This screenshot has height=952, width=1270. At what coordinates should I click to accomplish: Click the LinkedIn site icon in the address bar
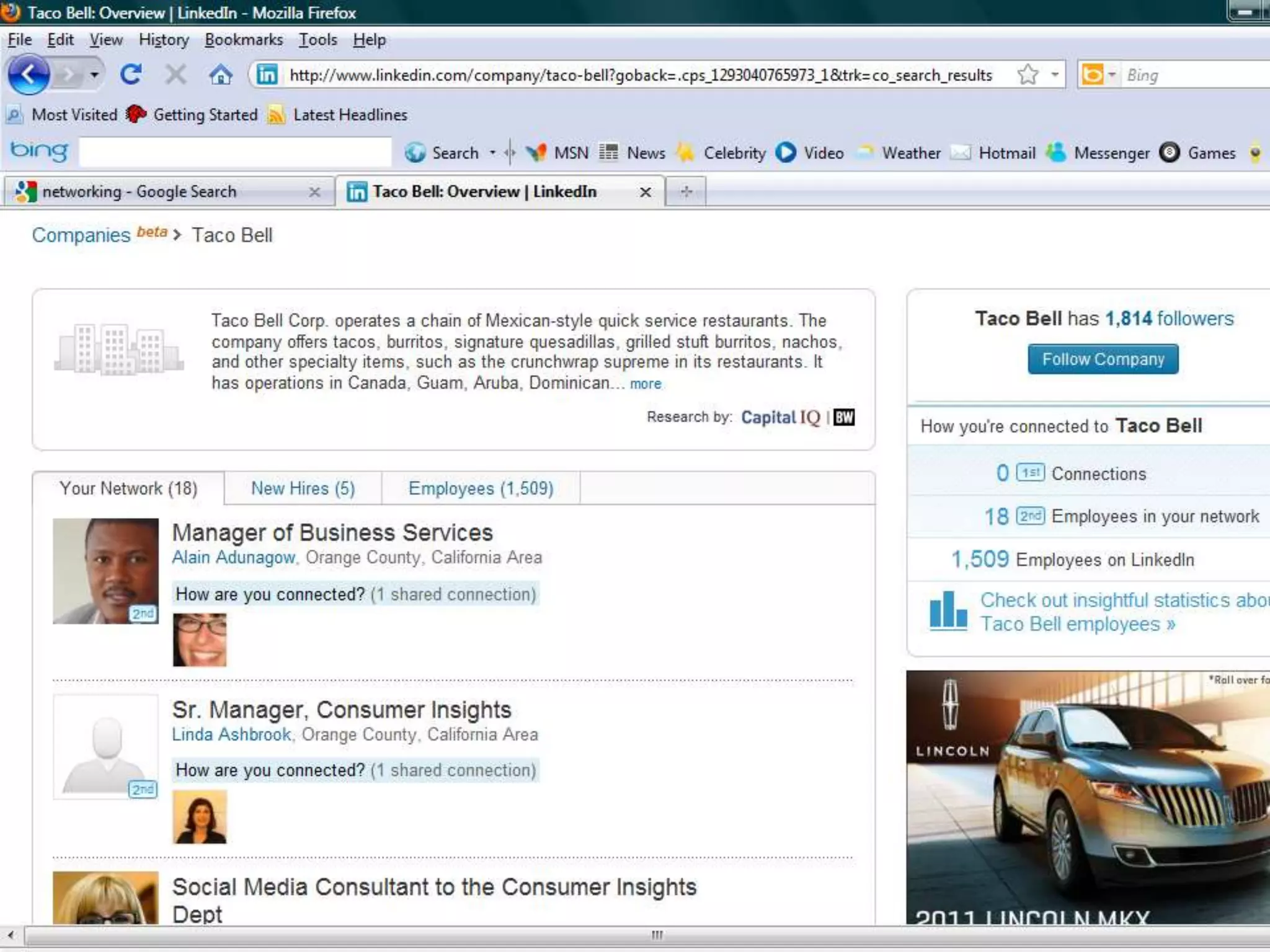[x=267, y=75]
